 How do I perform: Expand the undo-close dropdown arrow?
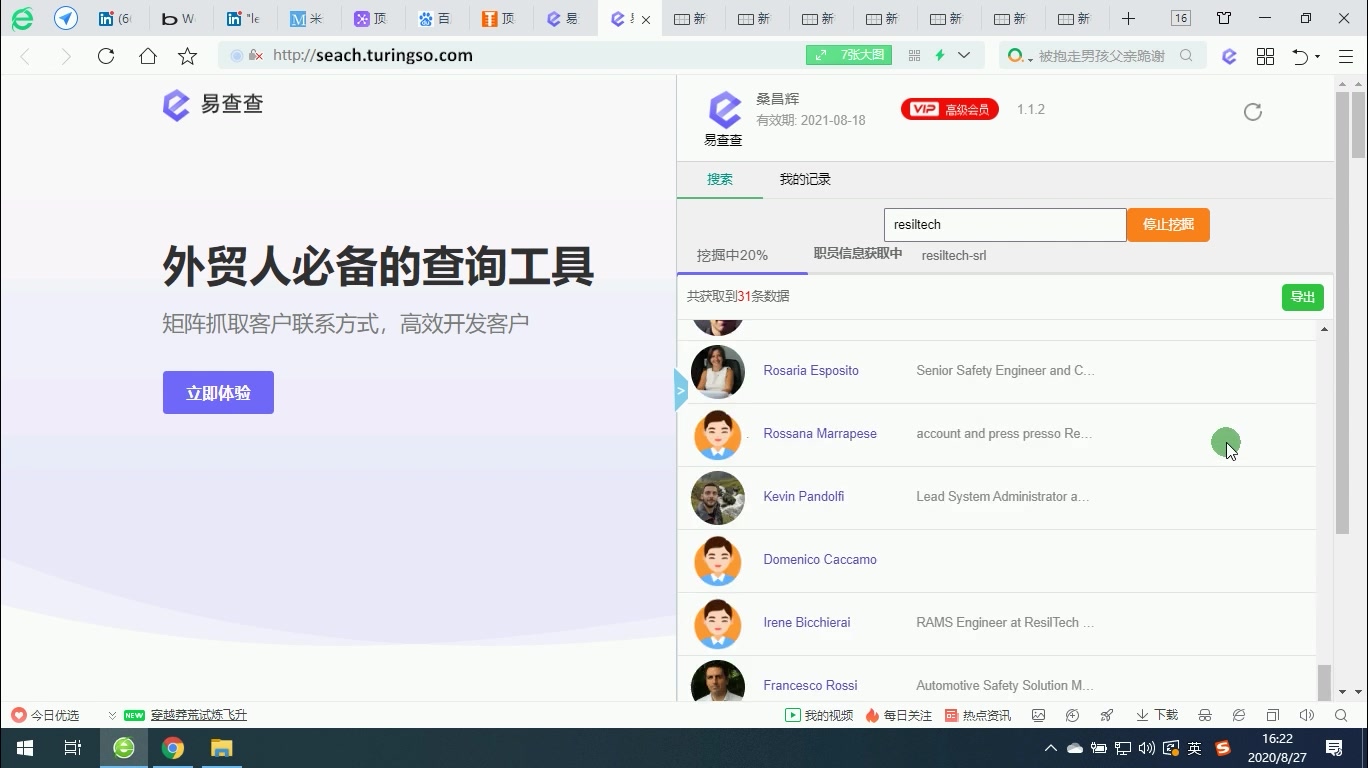[1318, 57]
